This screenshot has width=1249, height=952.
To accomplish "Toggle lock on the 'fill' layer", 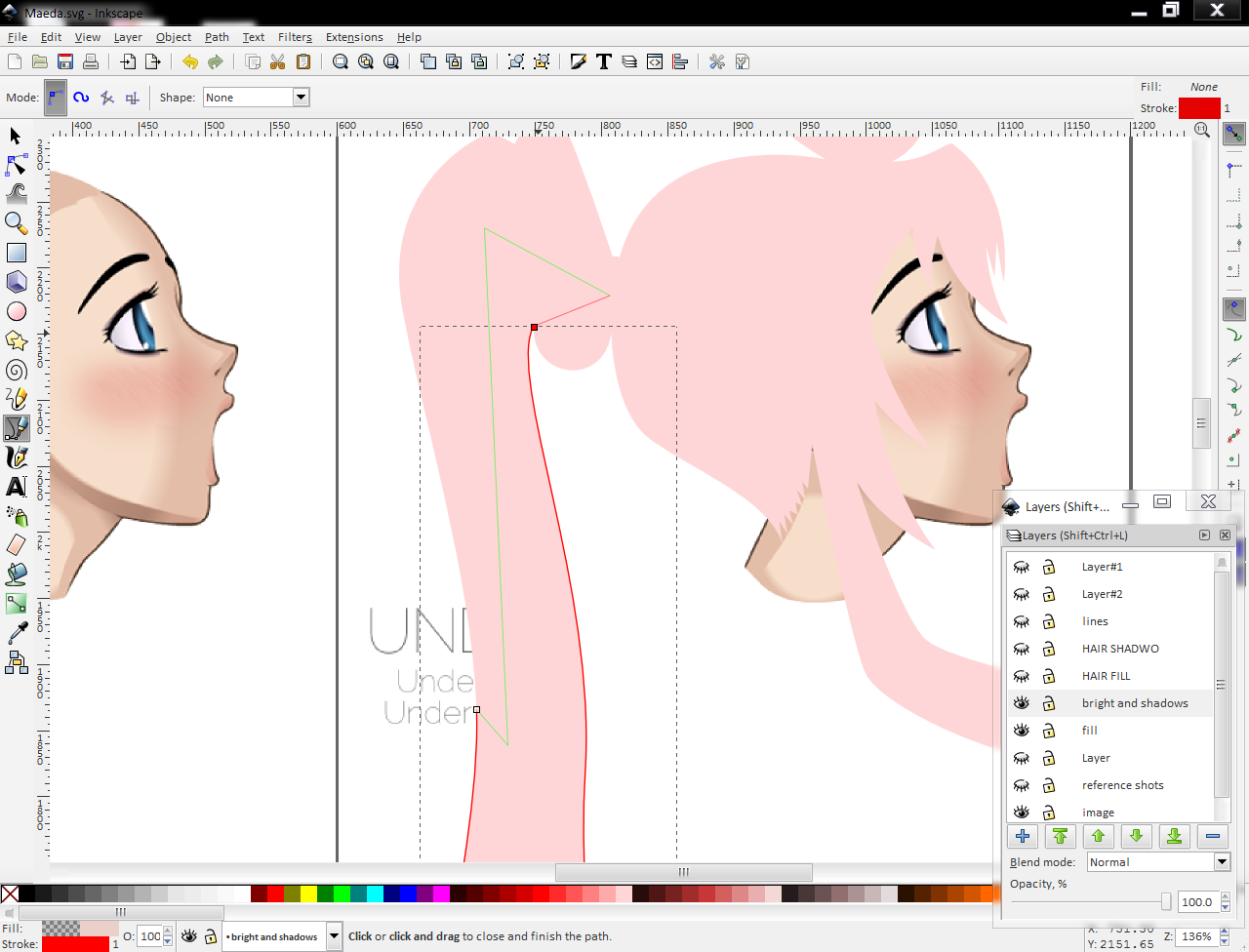I will (1049, 731).
